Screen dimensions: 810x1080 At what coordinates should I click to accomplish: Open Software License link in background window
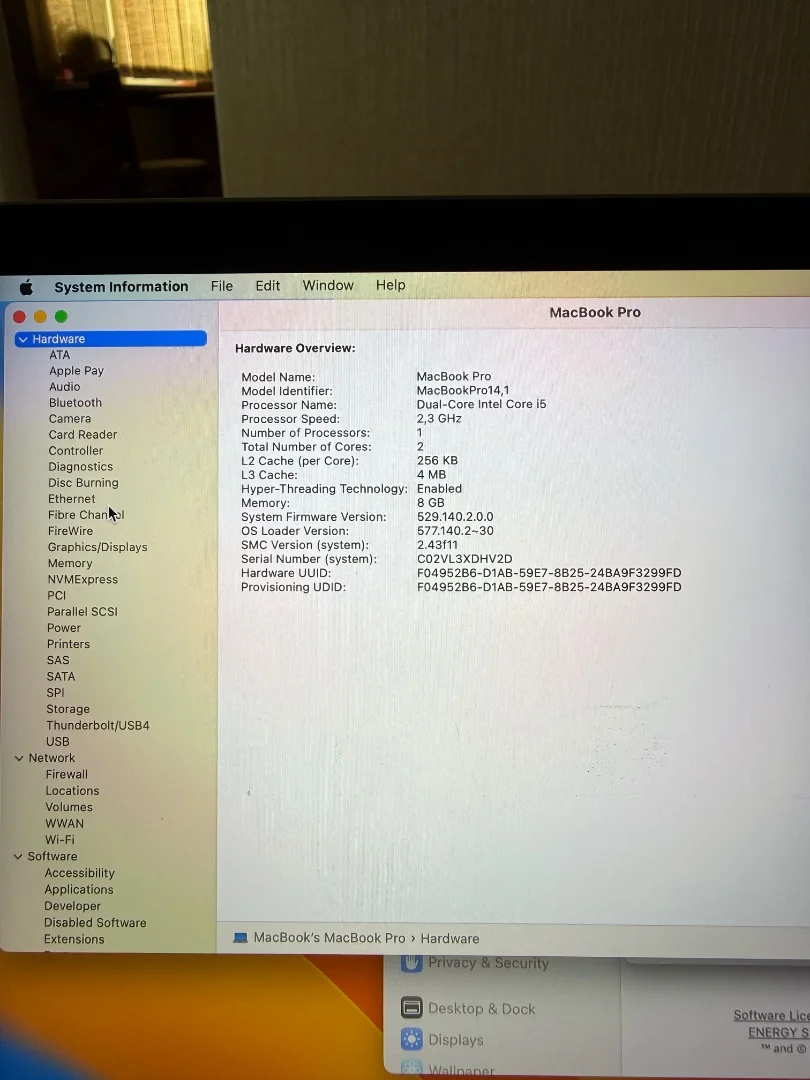771,1015
